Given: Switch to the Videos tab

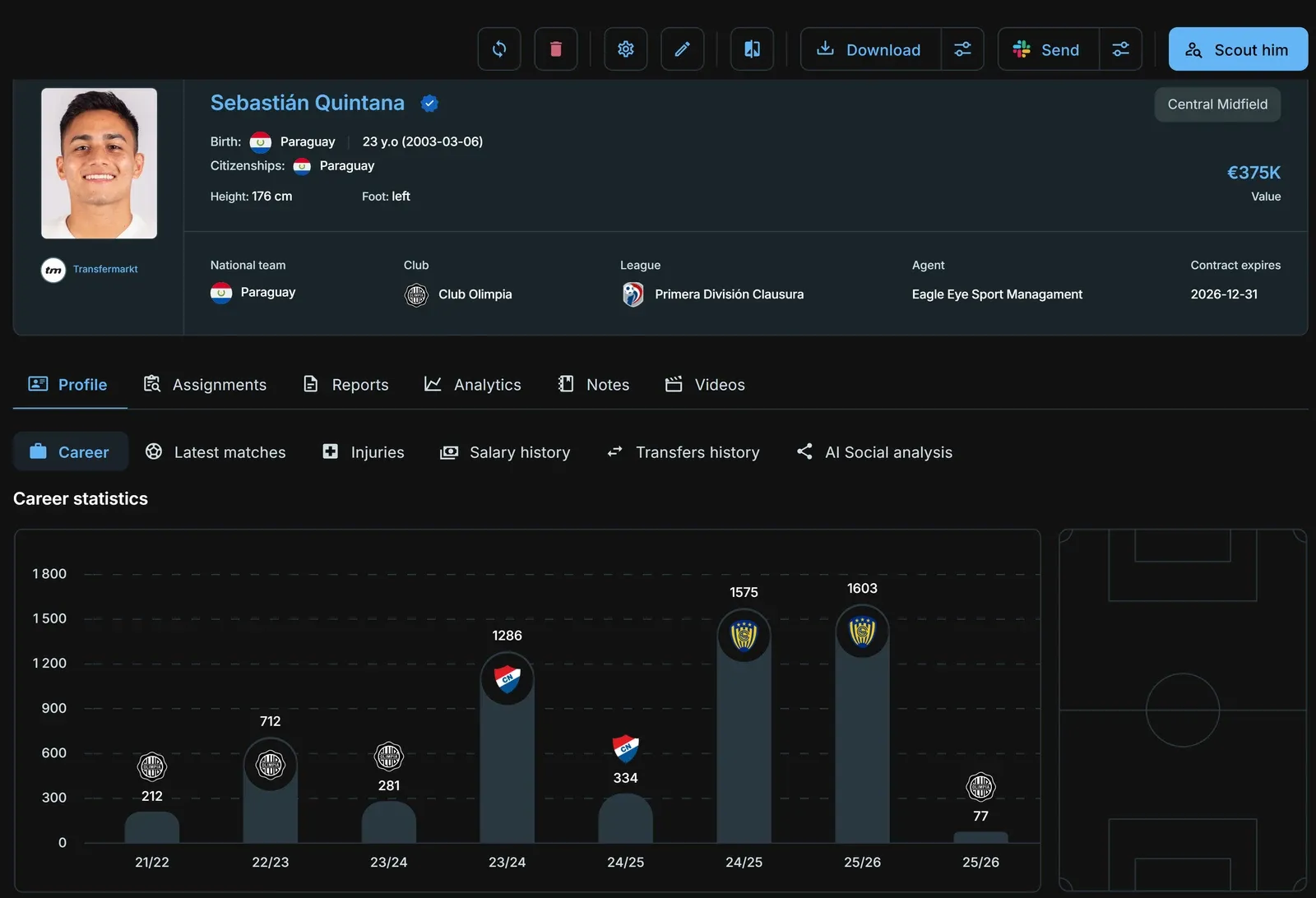Looking at the screenshot, I should 706,385.
